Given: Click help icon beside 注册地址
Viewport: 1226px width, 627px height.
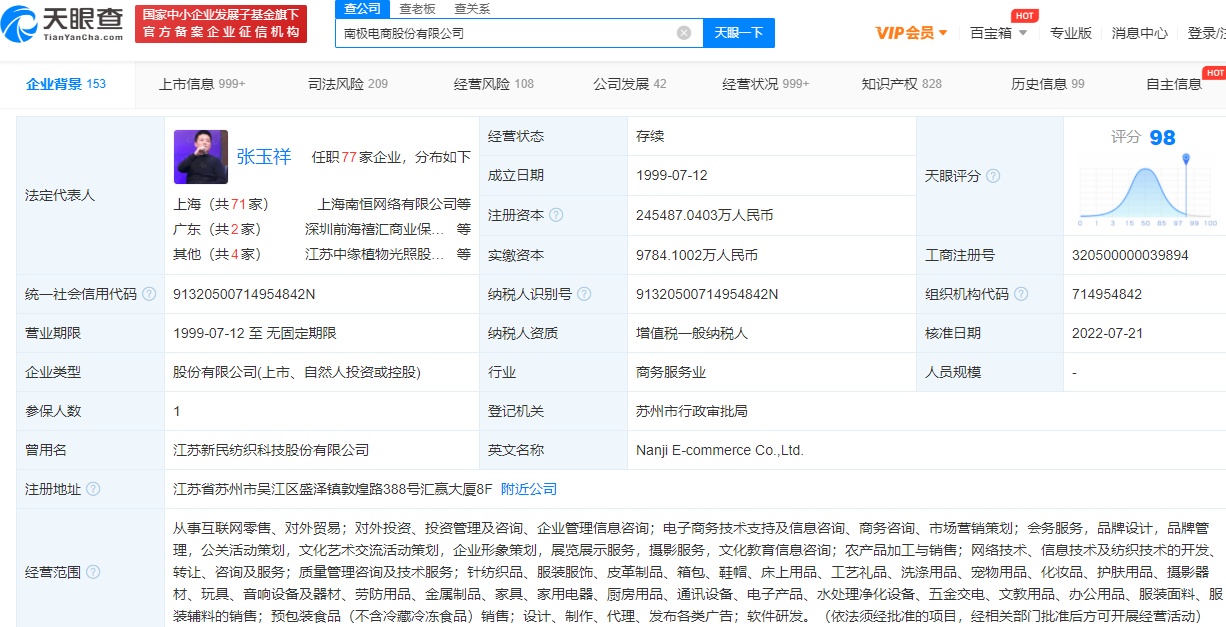Looking at the screenshot, I should (93, 489).
